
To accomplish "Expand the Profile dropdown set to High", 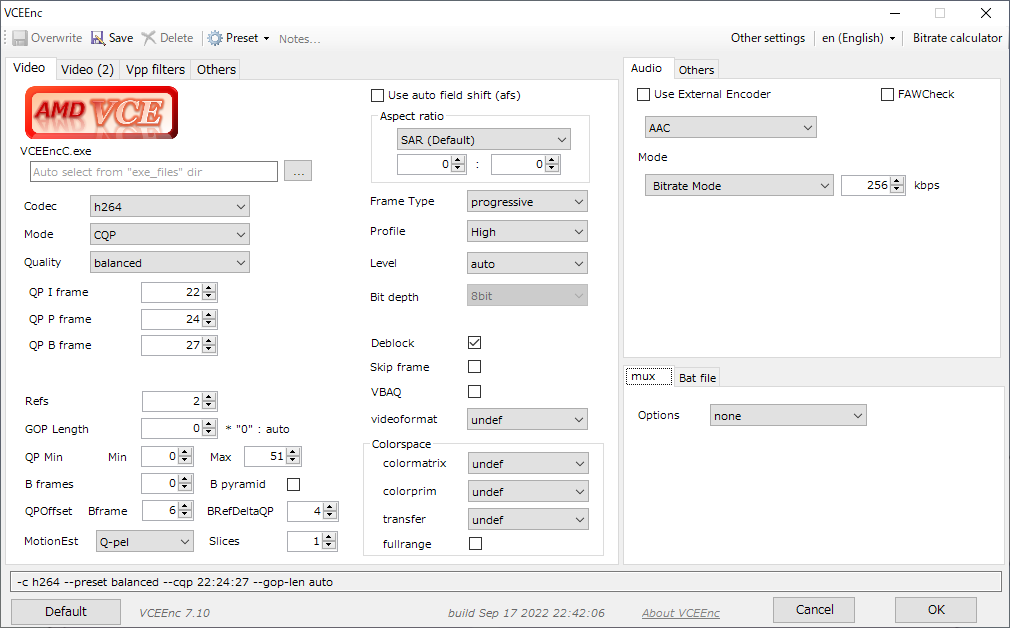I will click(x=527, y=232).
